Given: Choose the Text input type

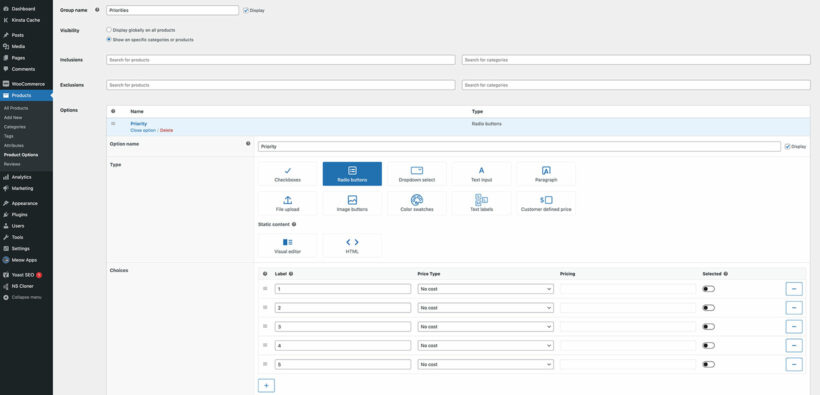Looking at the screenshot, I should point(481,174).
